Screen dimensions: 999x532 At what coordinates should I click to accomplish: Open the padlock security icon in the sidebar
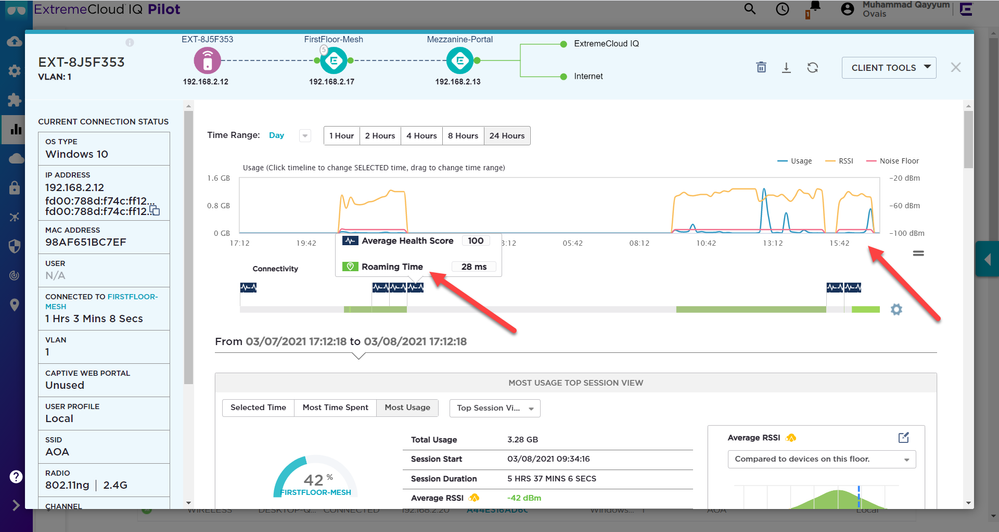pos(15,188)
